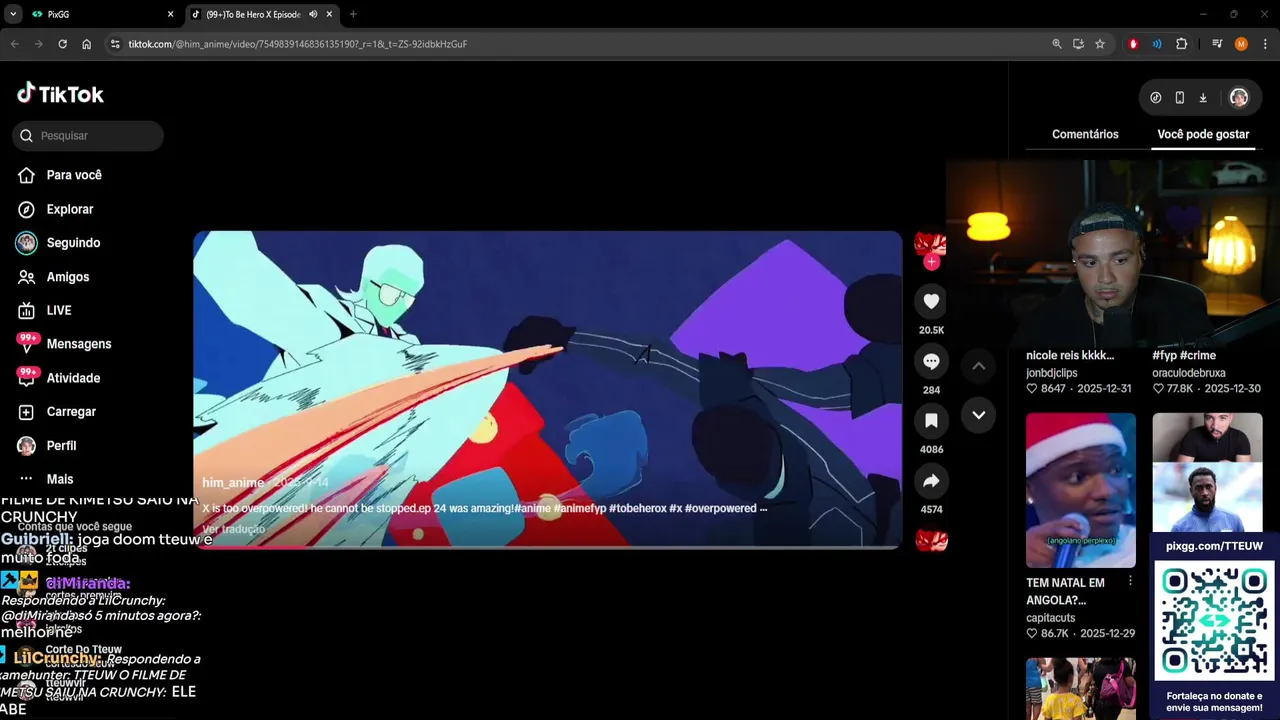
Task: Click the him_anime username on video
Action: (233, 483)
